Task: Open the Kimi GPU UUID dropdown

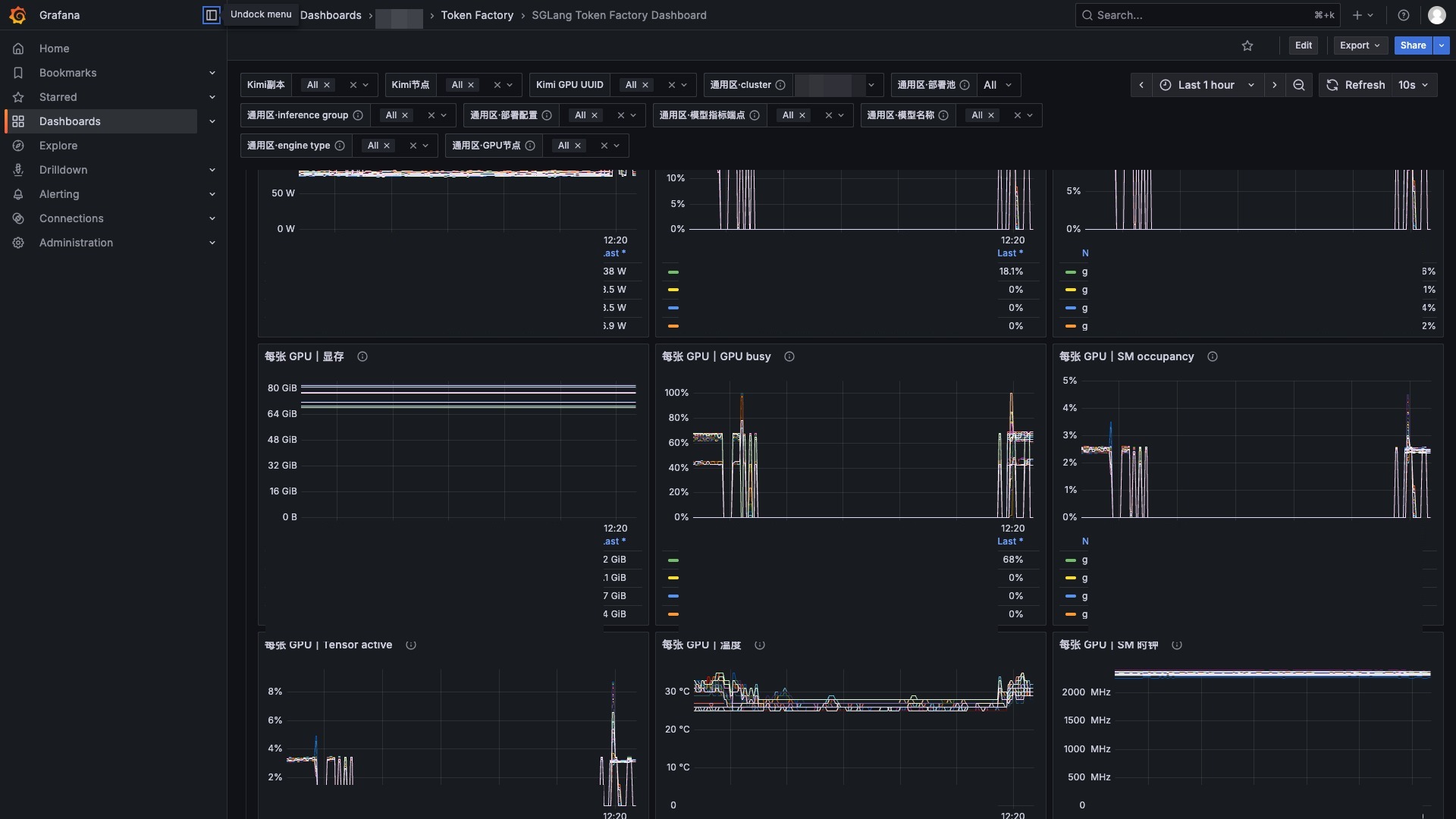Action: click(684, 85)
